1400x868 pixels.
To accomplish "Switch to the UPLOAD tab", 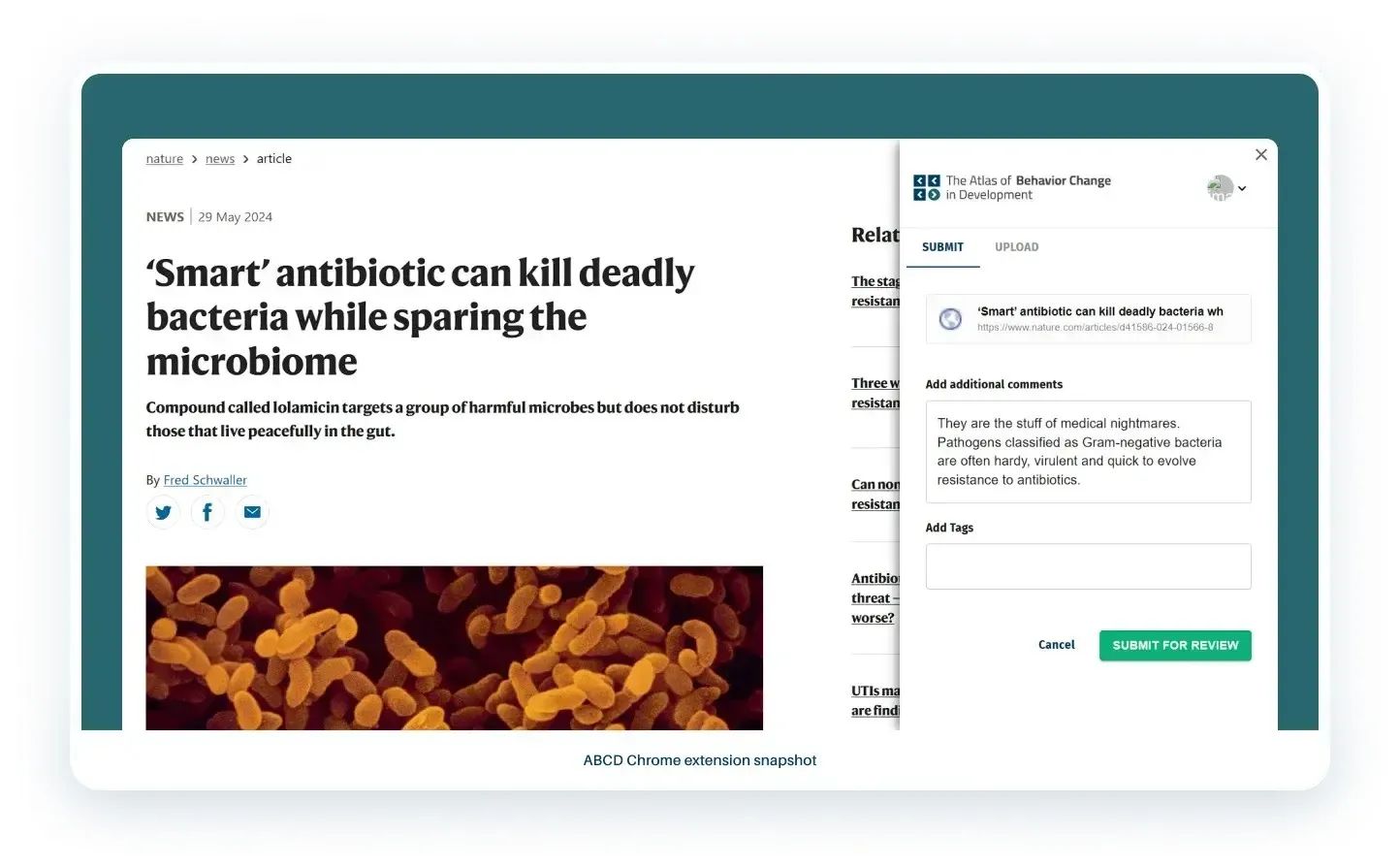I will (1016, 246).
